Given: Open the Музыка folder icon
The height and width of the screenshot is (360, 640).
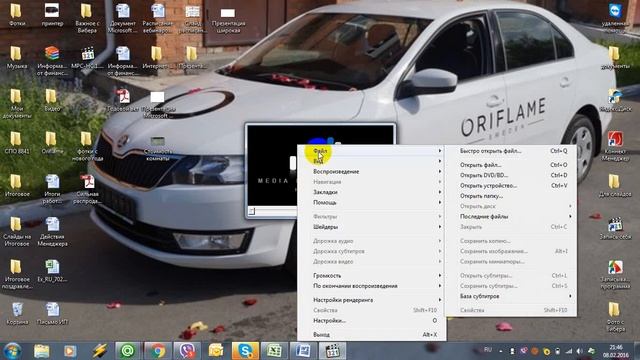Looking at the screenshot, I should click(x=16, y=58).
